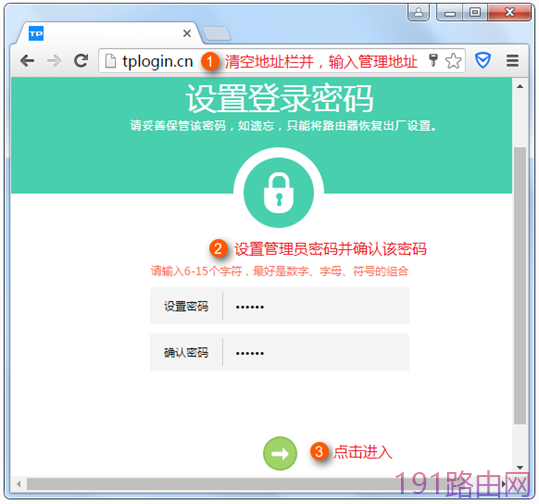Click the user profile icon in title bar

coord(418,13)
